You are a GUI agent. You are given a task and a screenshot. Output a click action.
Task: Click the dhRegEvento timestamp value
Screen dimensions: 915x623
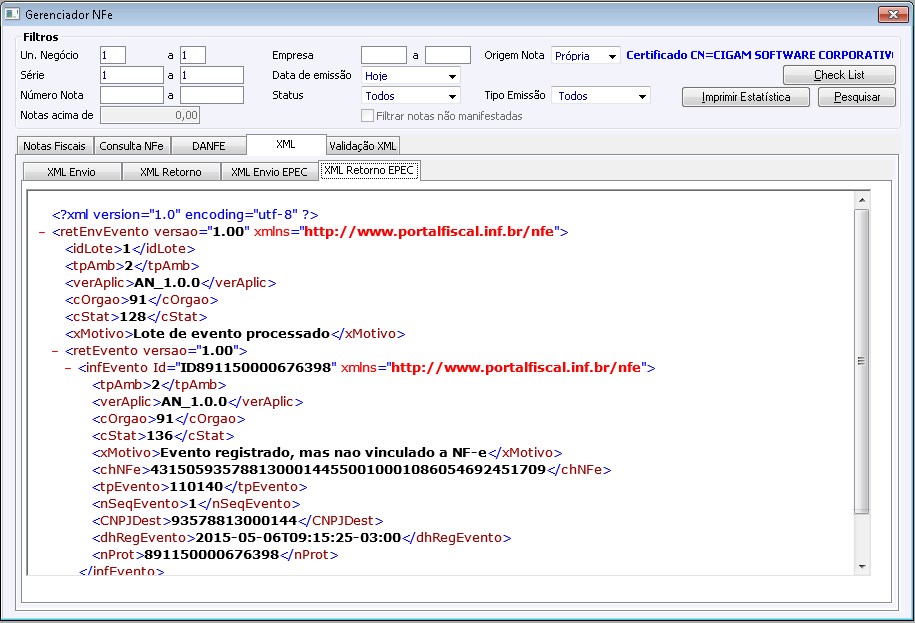tap(298, 537)
